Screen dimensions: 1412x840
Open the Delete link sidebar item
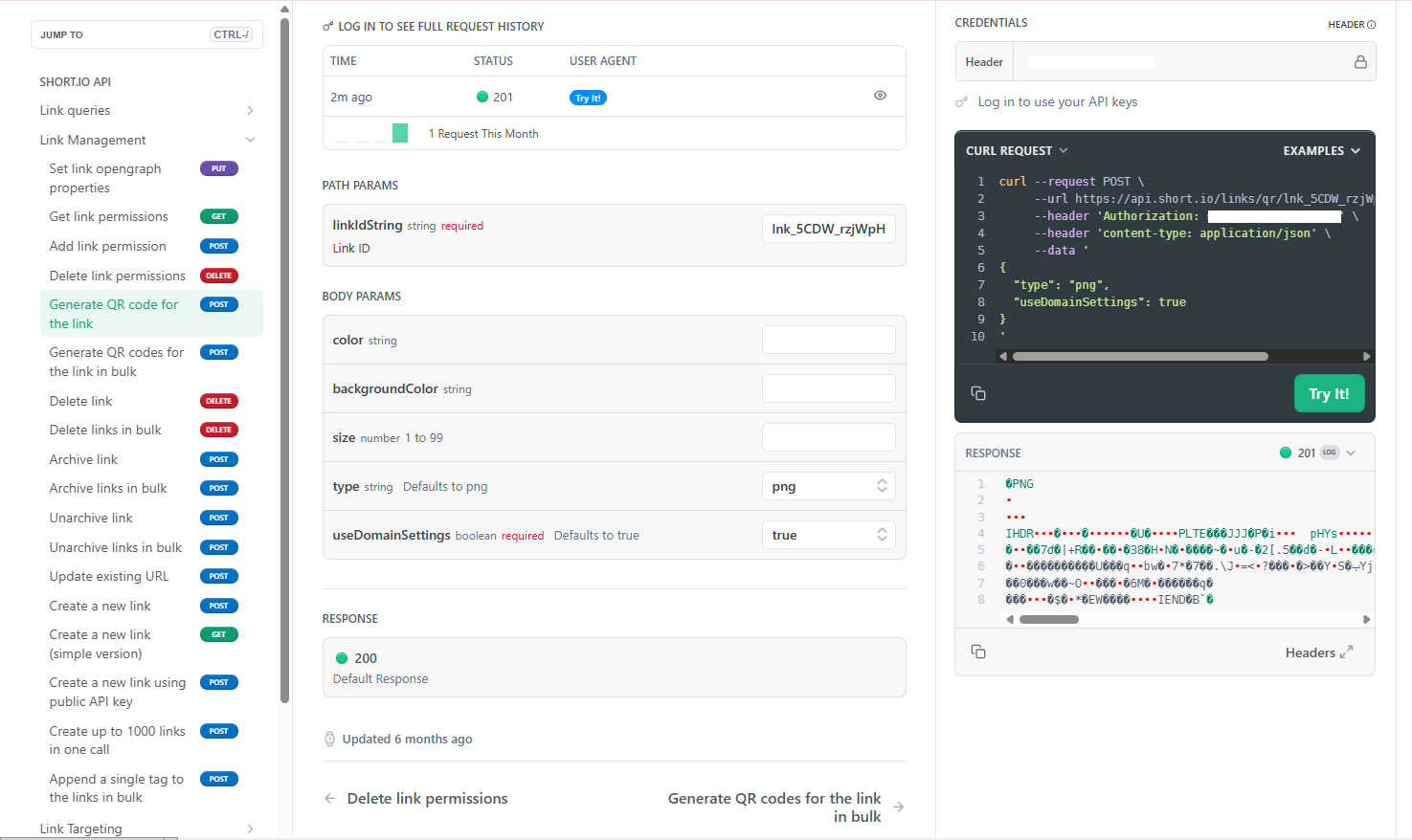click(81, 401)
